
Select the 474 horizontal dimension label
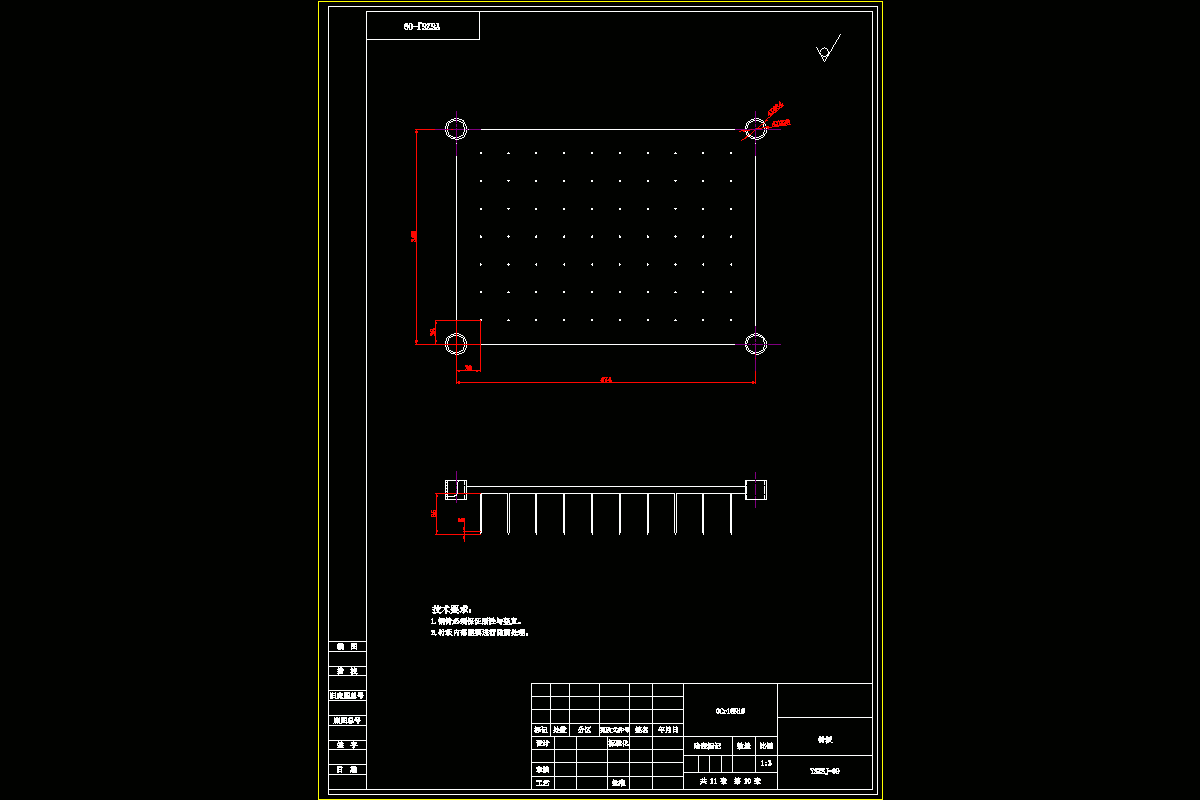[x=606, y=379]
